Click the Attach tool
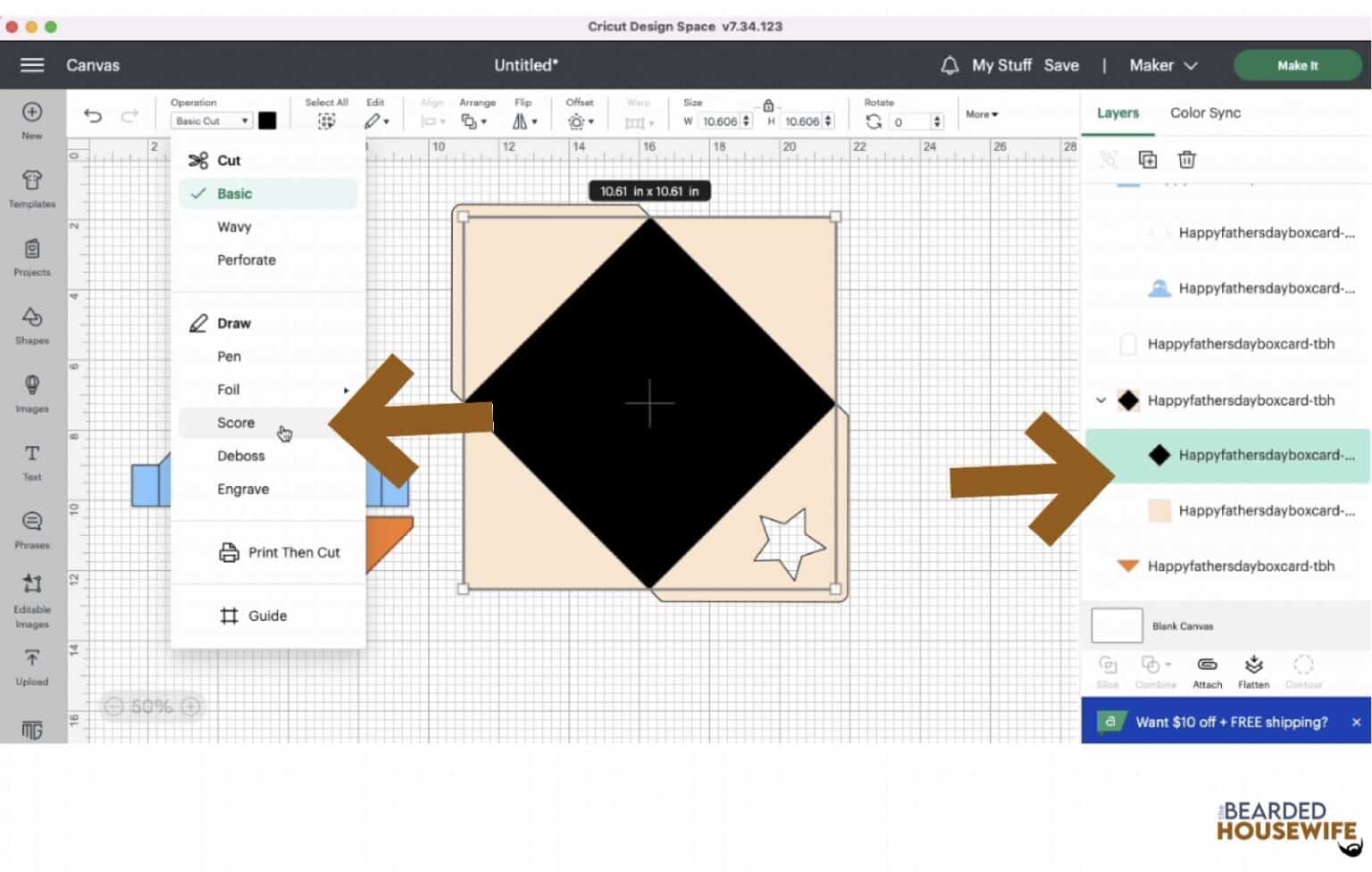1372x872 pixels. (x=1207, y=671)
